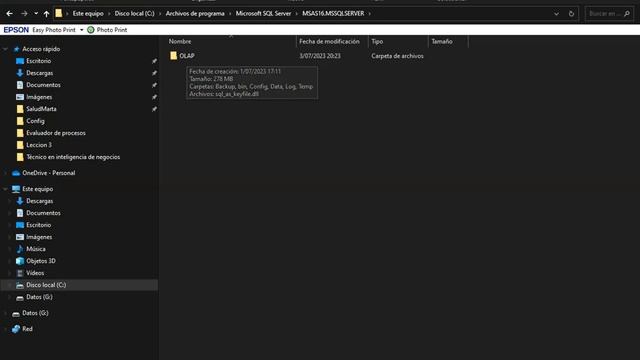Click 'Disco local (C:)' in address breadcrumb
The width and height of the screenshot is (640, 360).
(134, 13)
